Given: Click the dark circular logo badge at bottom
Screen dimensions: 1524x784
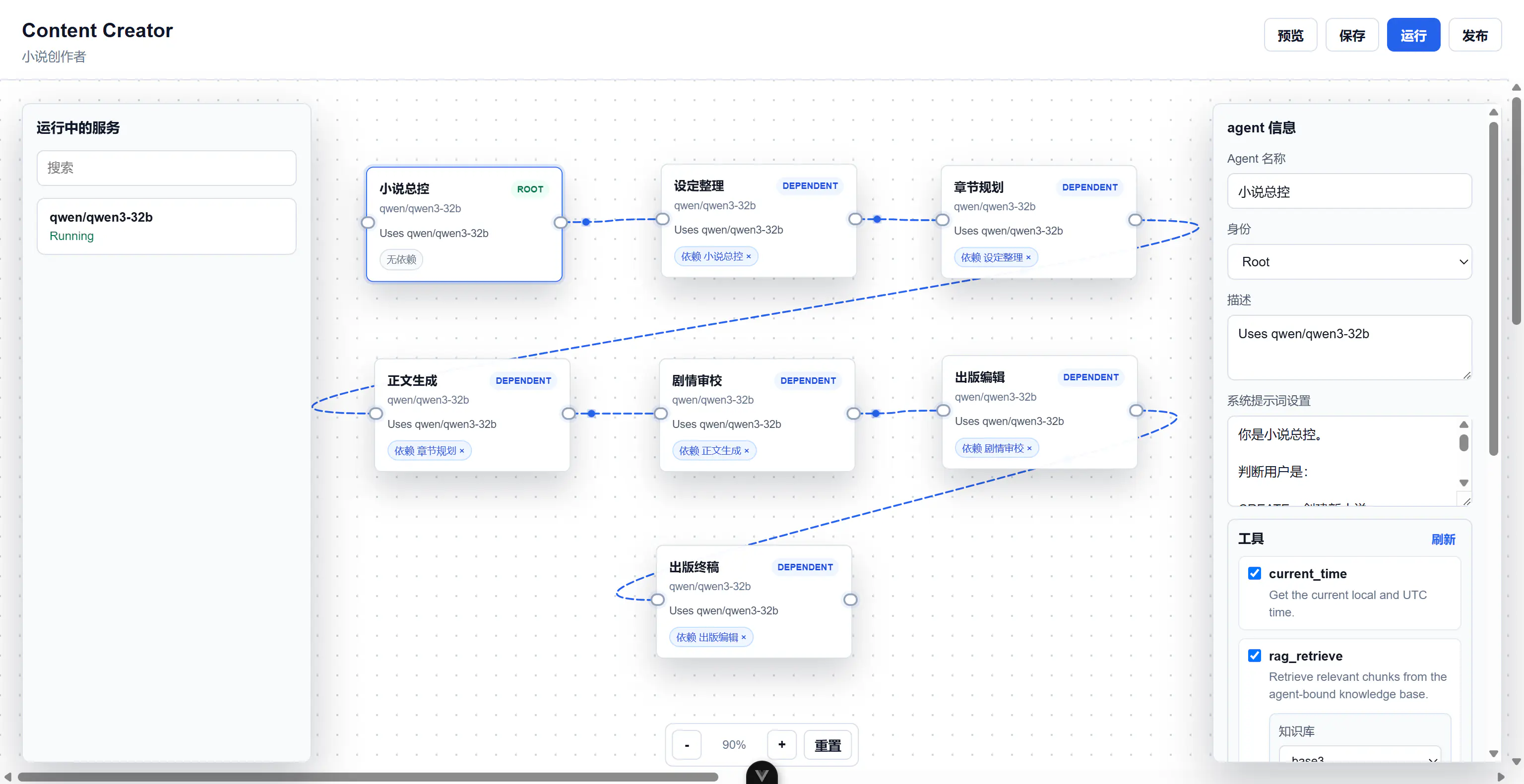Looking at the screenshot, I should (x=762, y=774).
